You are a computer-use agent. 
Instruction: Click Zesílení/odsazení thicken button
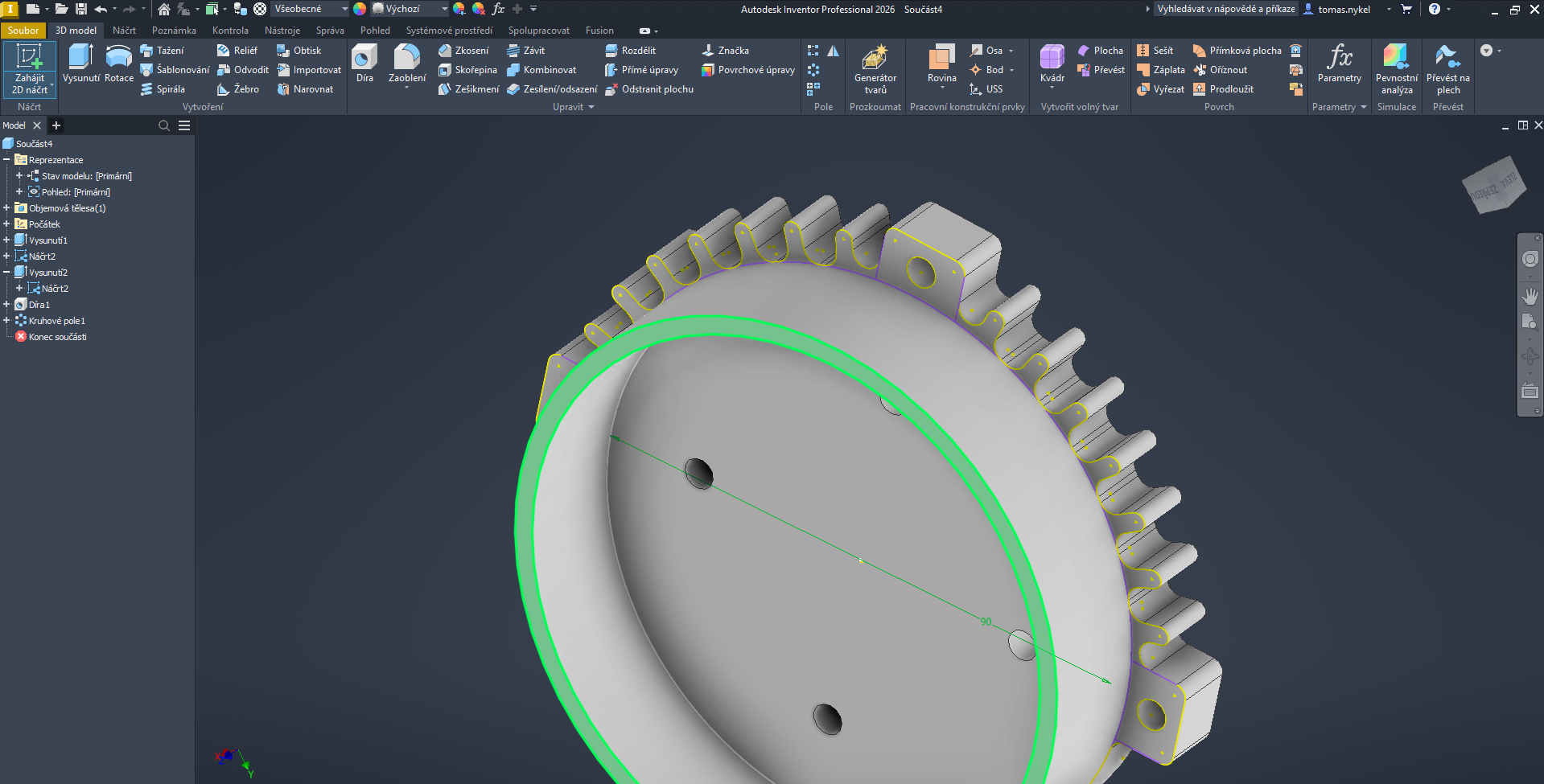pos(552,89)
